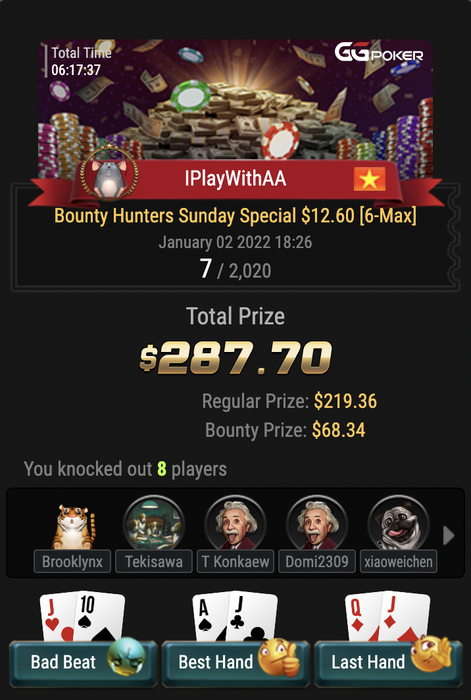
Task: Click the Queen-Jack diamond cards above Last Hand
Action: pos(388,616)
